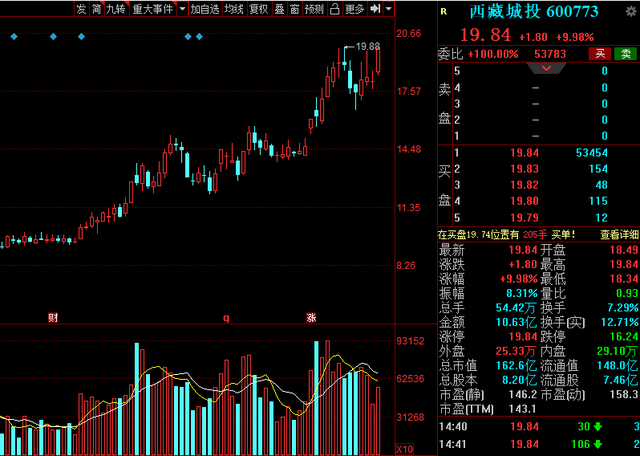Viewport: 640px width, 456px height.
Task: Click bid level 4 price 19.80
Action: 524,201
